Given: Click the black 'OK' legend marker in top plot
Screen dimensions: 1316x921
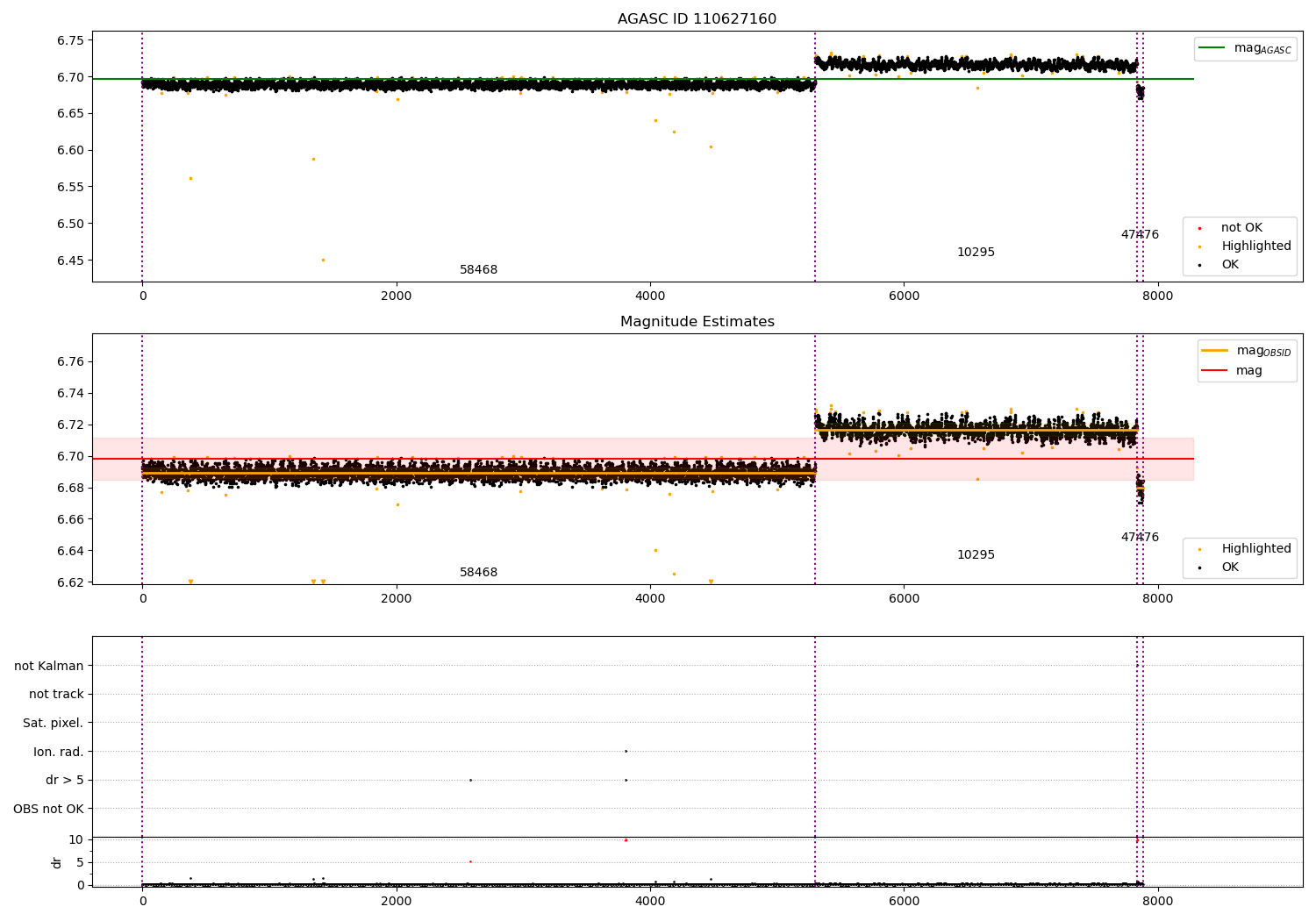Looking at the screenshot, I should (1199, 265).
